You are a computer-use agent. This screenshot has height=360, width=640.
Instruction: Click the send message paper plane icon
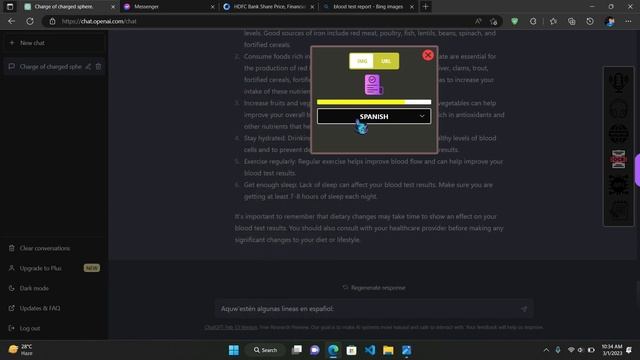pos(524,309)
